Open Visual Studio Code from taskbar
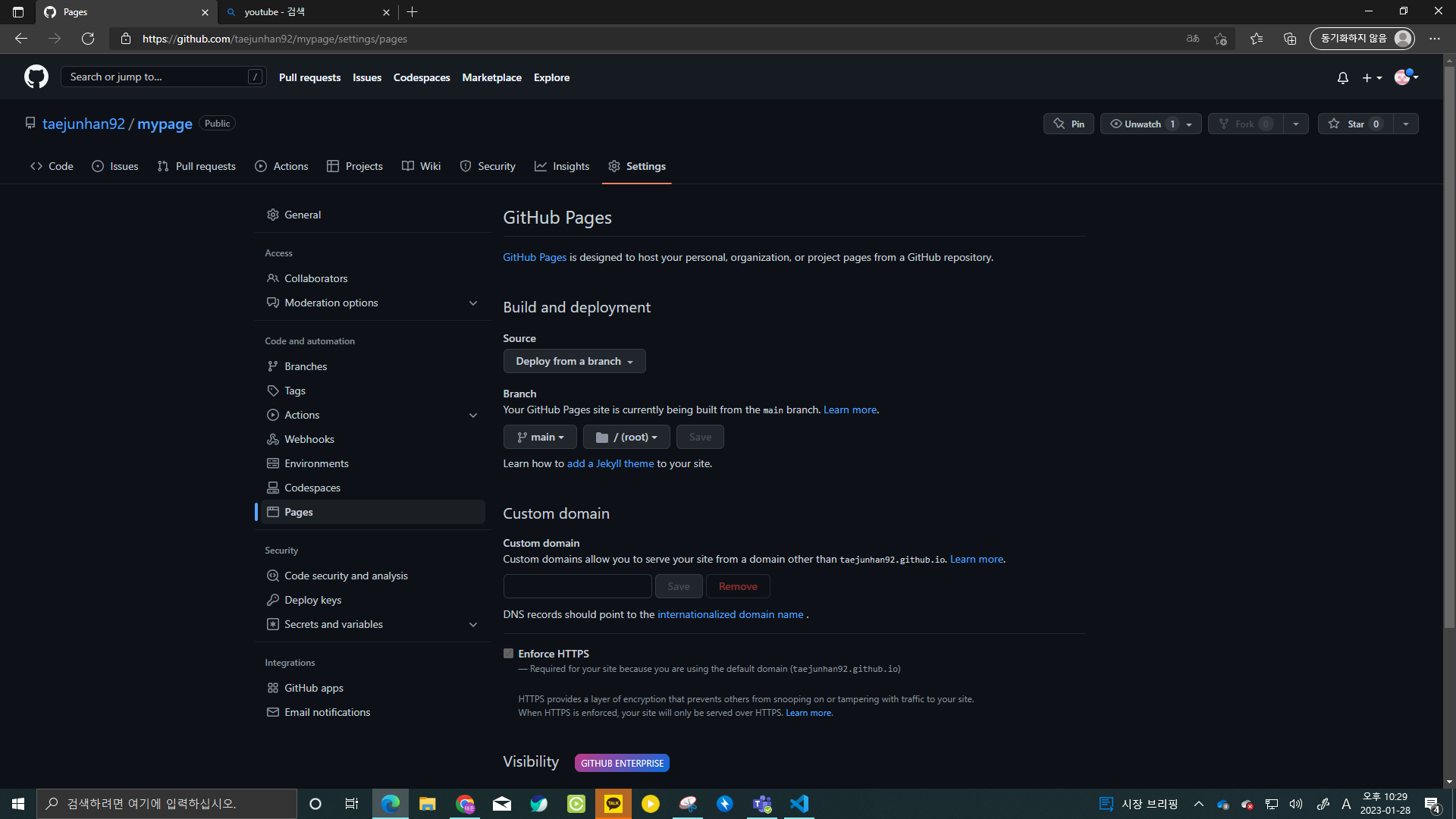Screen dimensions: 1456x819 [799, 804]
